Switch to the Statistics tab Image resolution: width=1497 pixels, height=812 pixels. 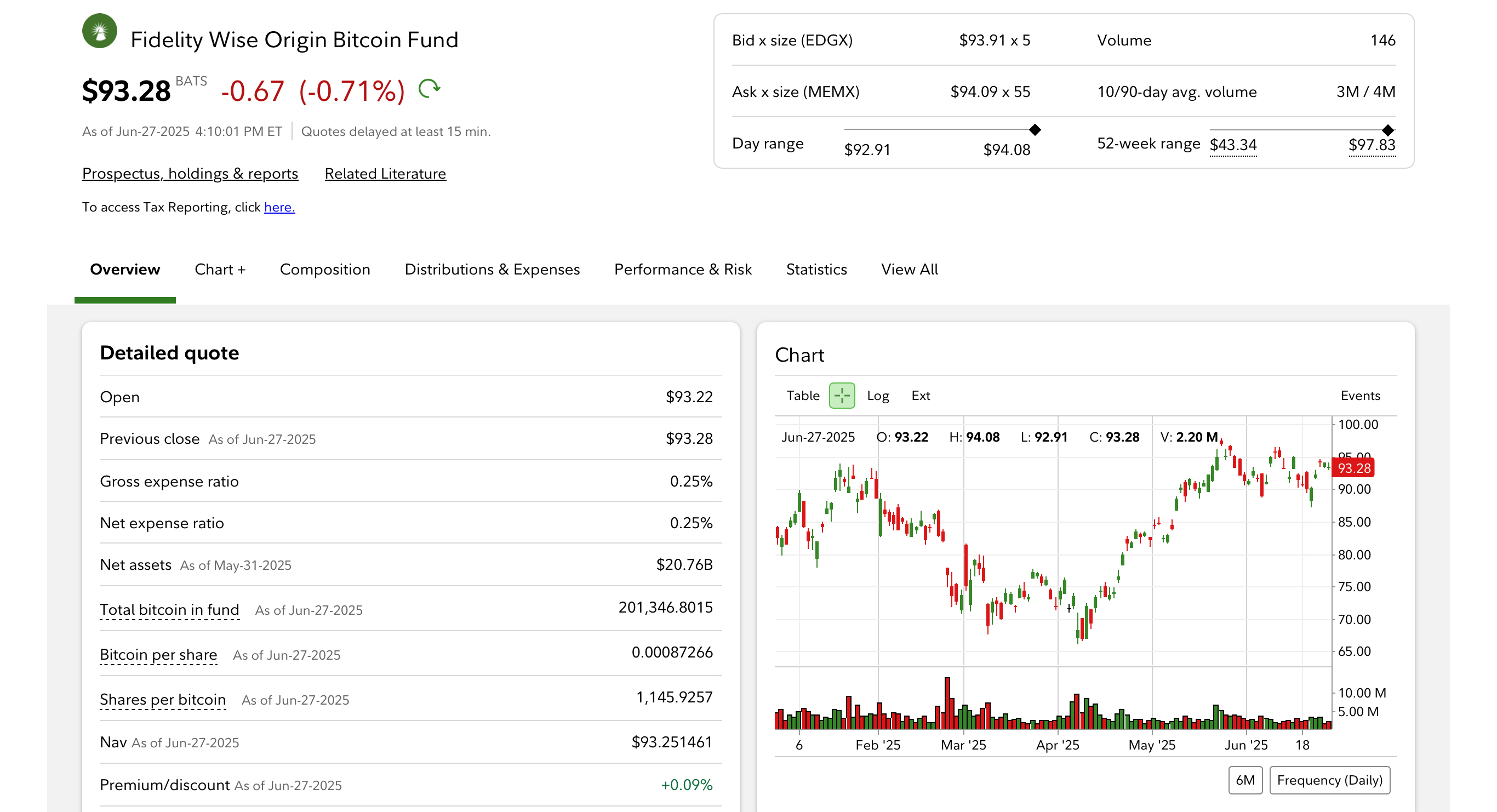click(816, 269)
